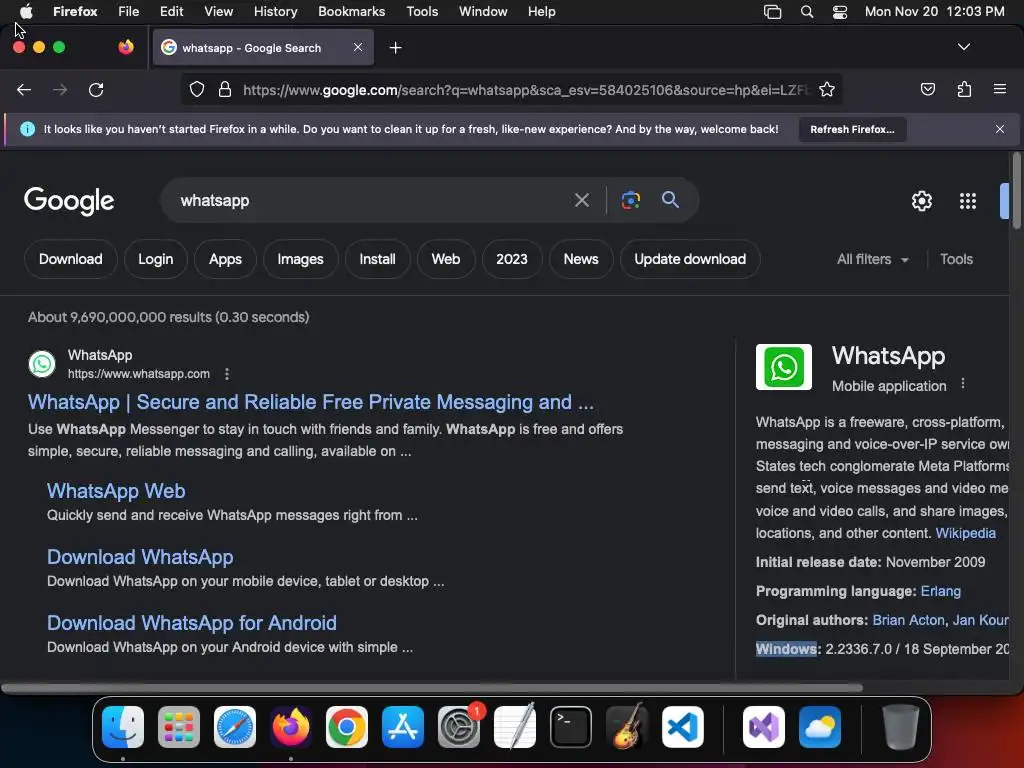Expand the All filters dropdown
This screenshot has height=768, width=1024.
pyautogui.click(x=872, y=259)
